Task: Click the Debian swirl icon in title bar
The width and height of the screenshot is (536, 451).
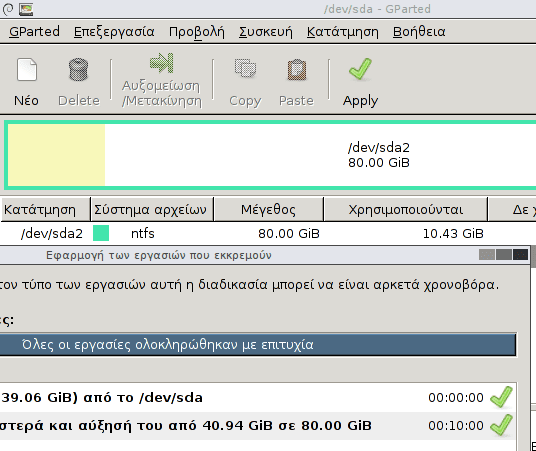Action: [x=7, y=9]
